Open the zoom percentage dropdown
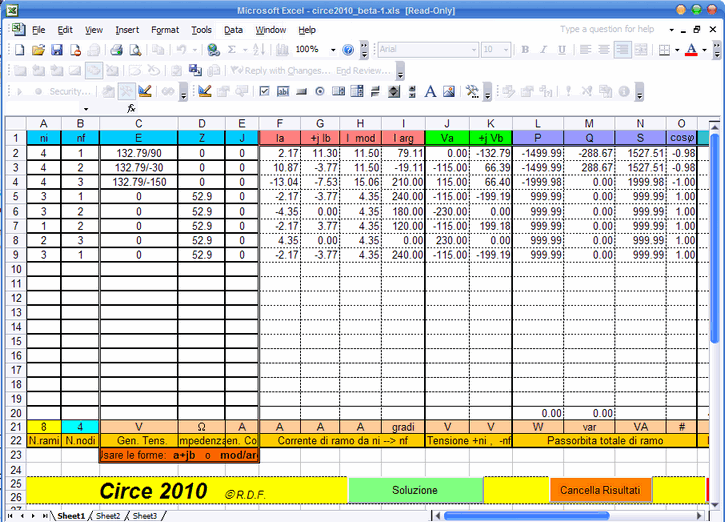Image resolution: width=725 pixels, height=522 pixels. point(333,49)
